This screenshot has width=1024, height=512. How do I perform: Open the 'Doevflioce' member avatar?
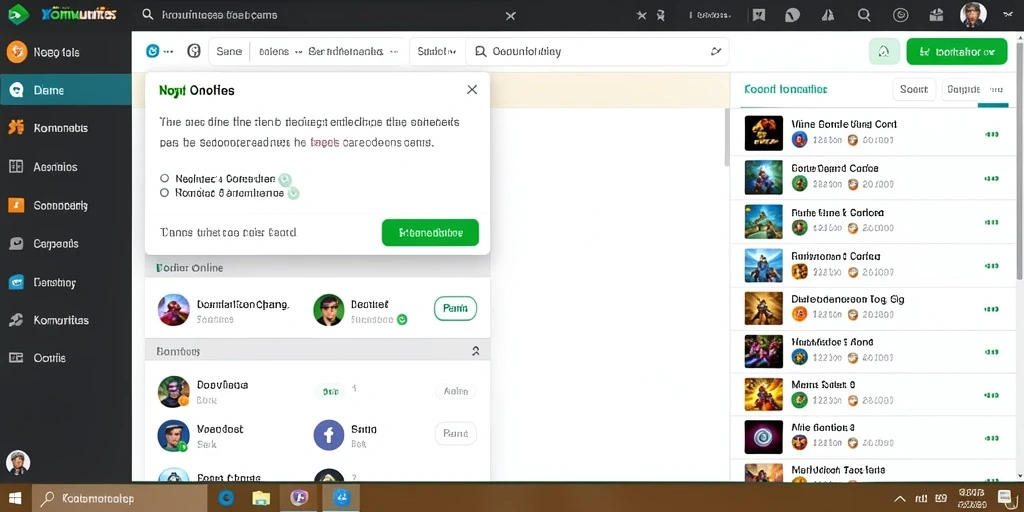pos(174,392)
